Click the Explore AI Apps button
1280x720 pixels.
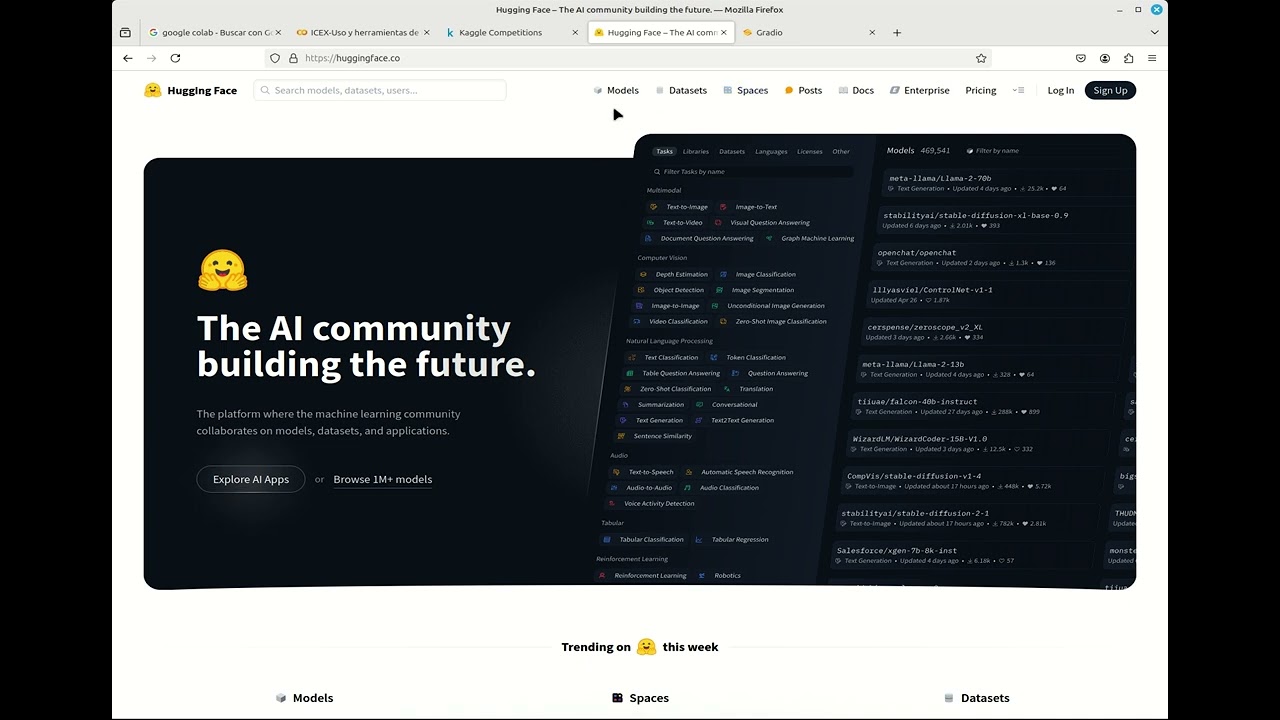click(x=251, y=479)
